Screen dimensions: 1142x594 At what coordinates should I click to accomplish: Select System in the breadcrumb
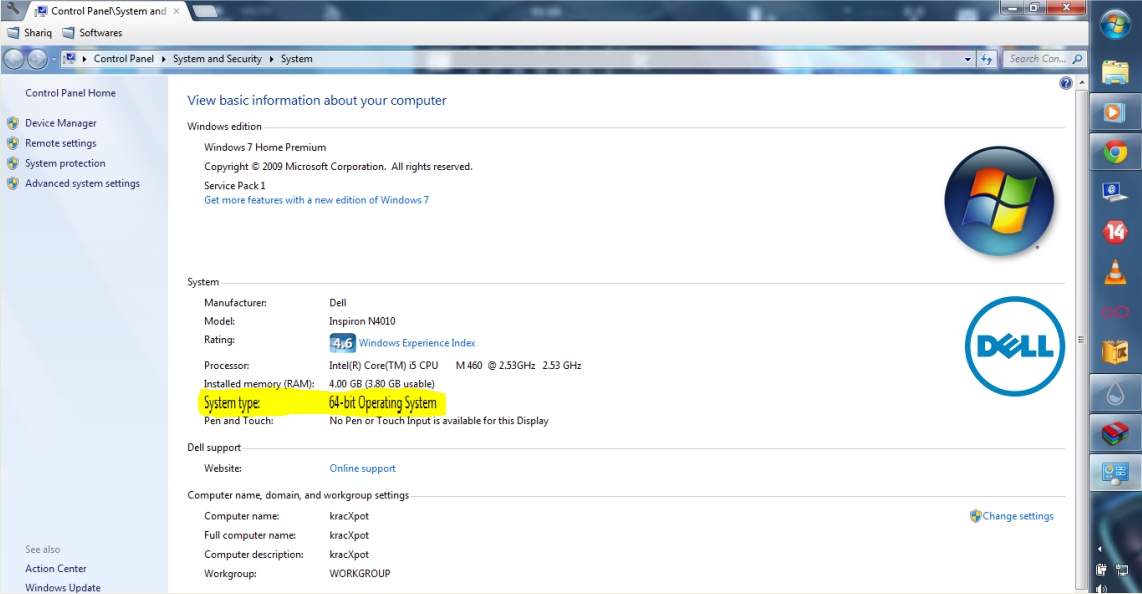(296, 59)
